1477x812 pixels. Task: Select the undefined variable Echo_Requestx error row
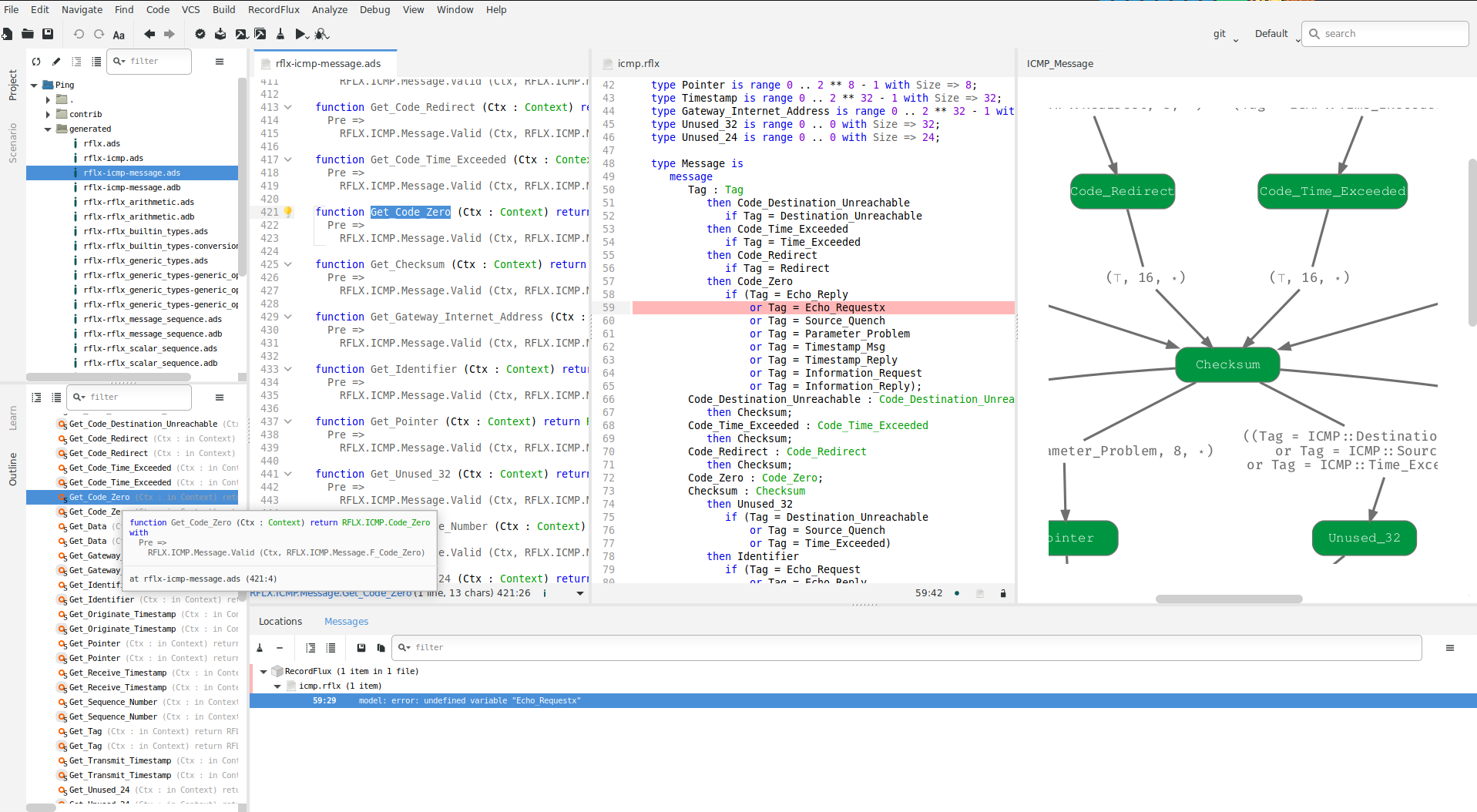click(863, 701)
